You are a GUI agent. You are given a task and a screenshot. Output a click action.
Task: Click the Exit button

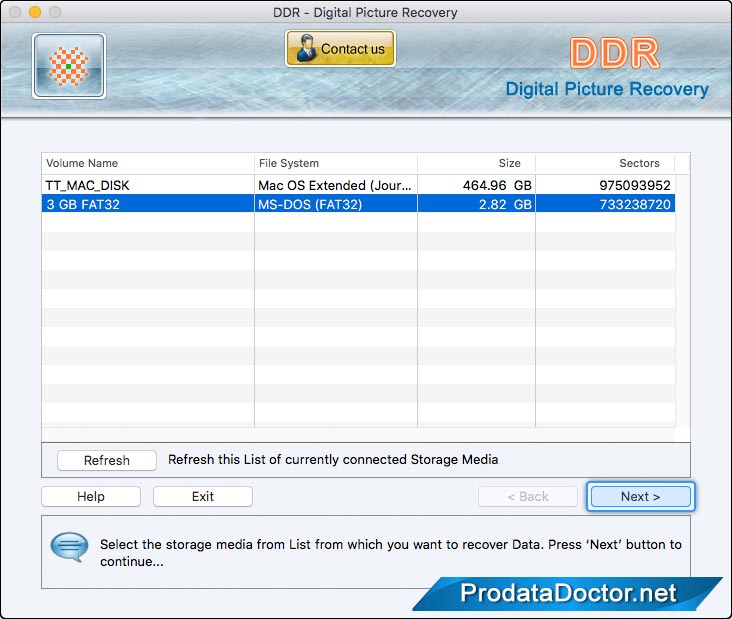click(203, 496)
